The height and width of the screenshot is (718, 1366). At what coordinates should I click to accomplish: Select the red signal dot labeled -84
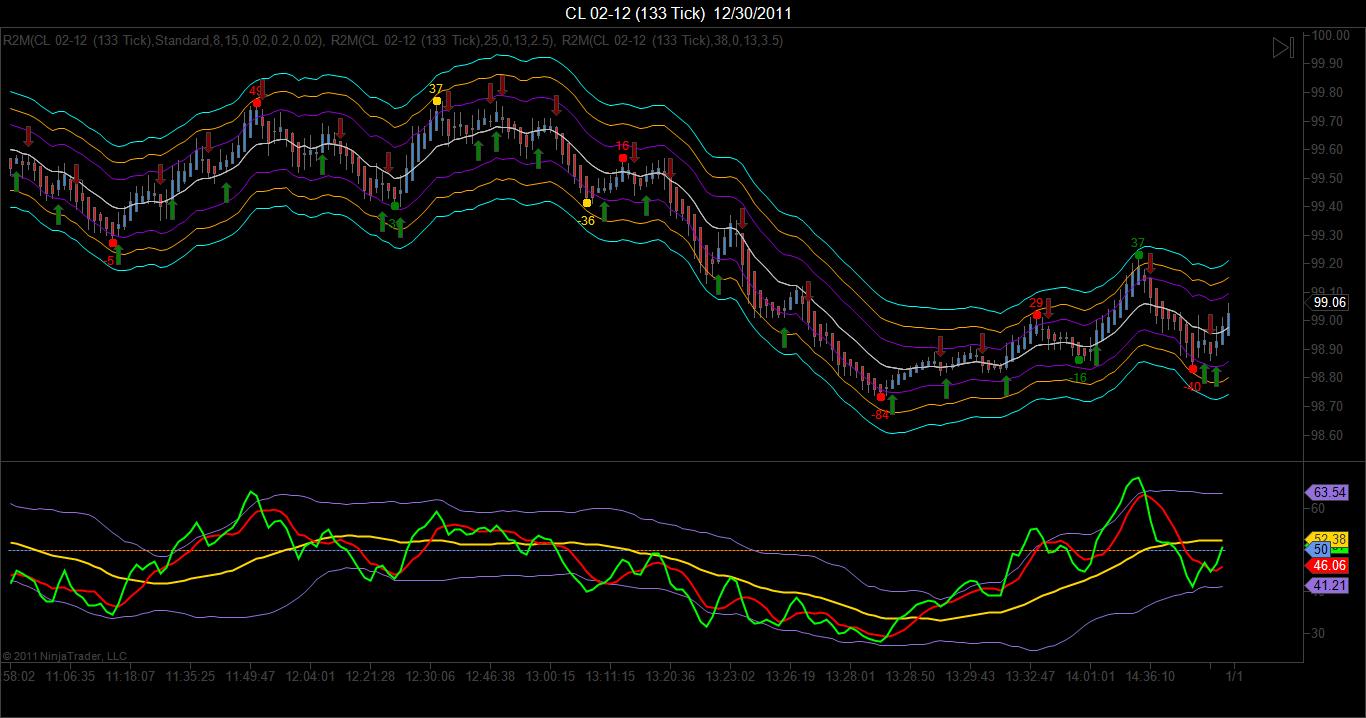tap(881, 397)
